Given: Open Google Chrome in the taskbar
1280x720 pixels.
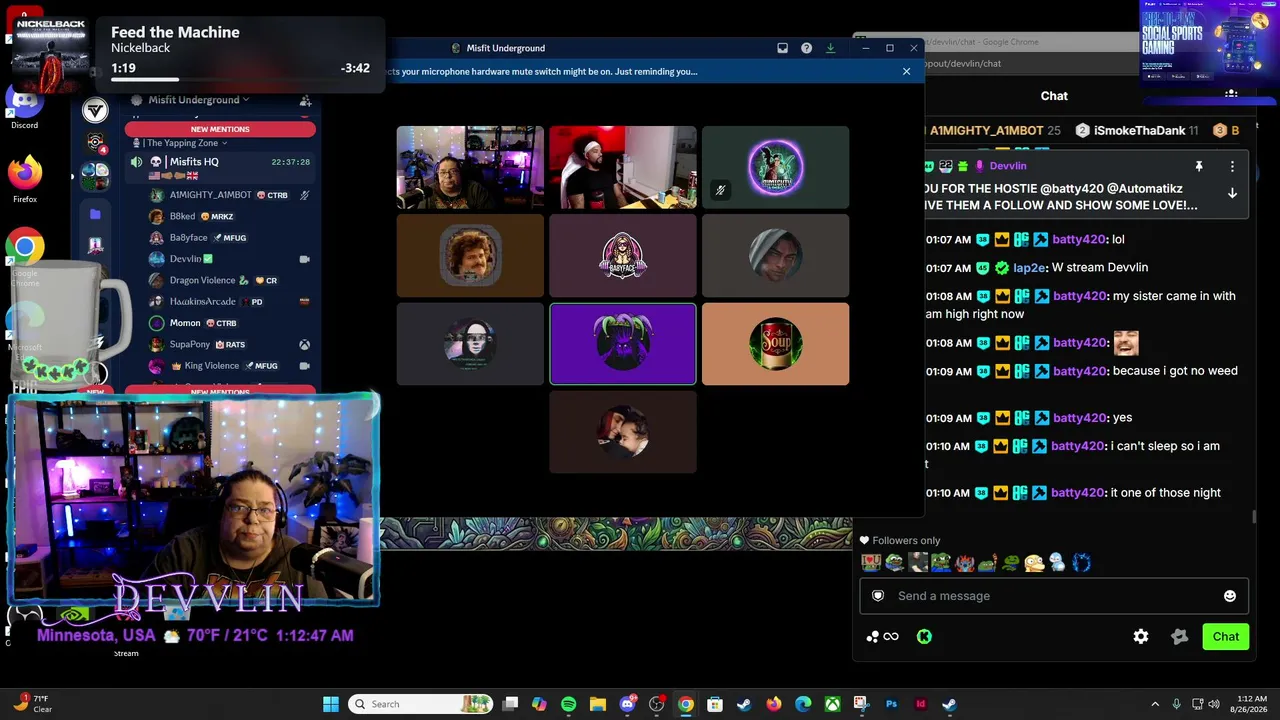Looking at the screenshot, I should point(685,704).
